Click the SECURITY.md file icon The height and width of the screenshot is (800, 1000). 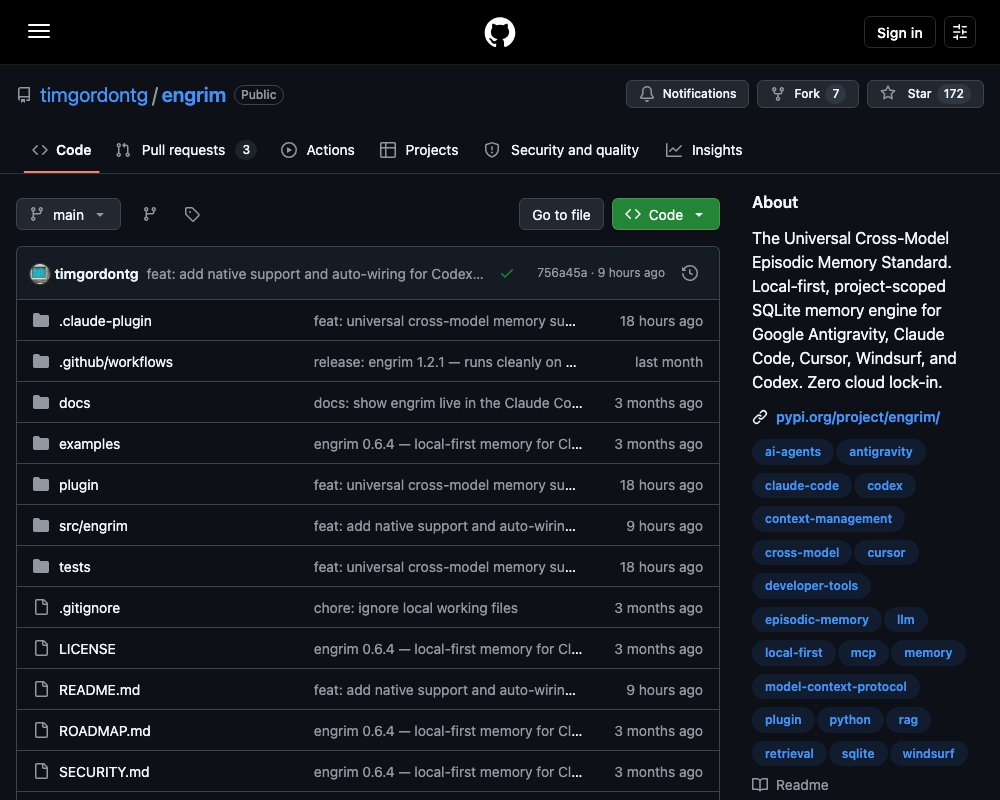click(x=41, y=771)
